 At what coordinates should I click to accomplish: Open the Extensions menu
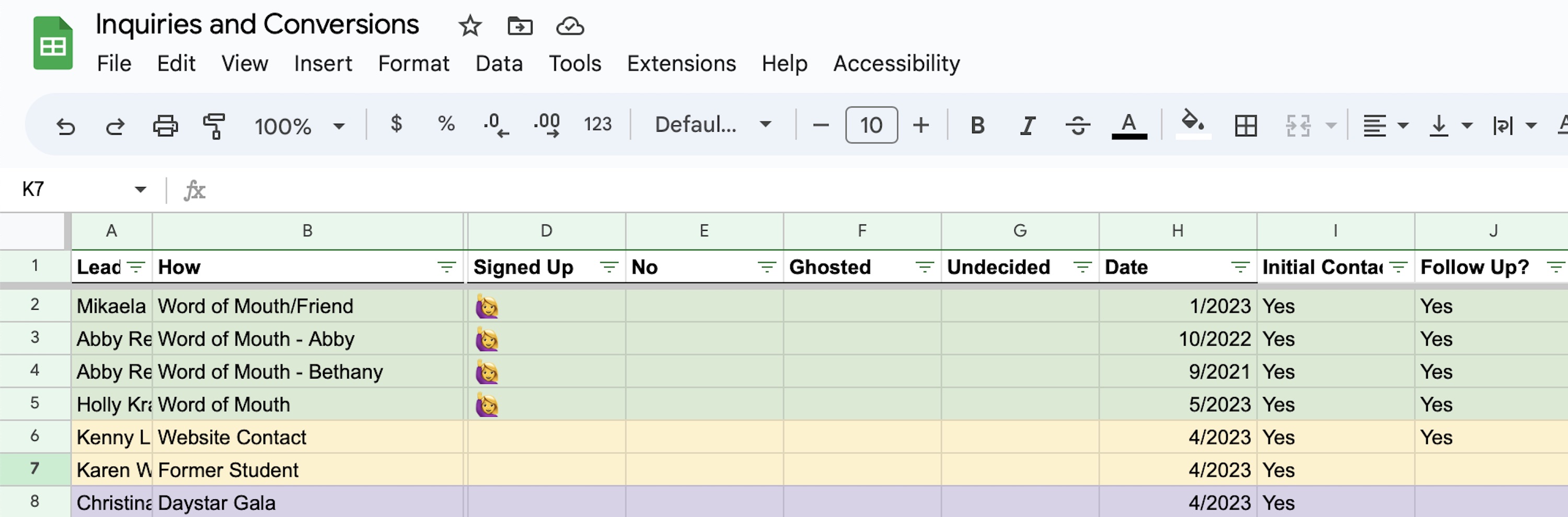tap(681, 63)
